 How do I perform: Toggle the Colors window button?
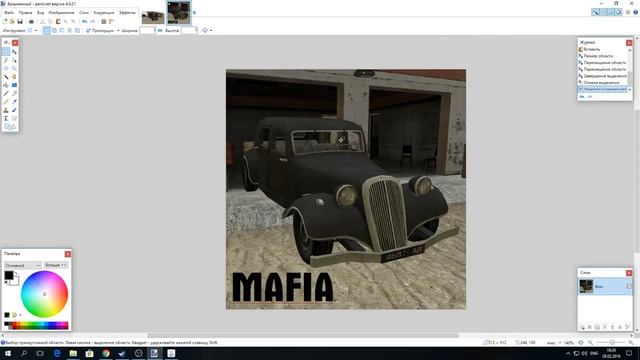(618, 12)
